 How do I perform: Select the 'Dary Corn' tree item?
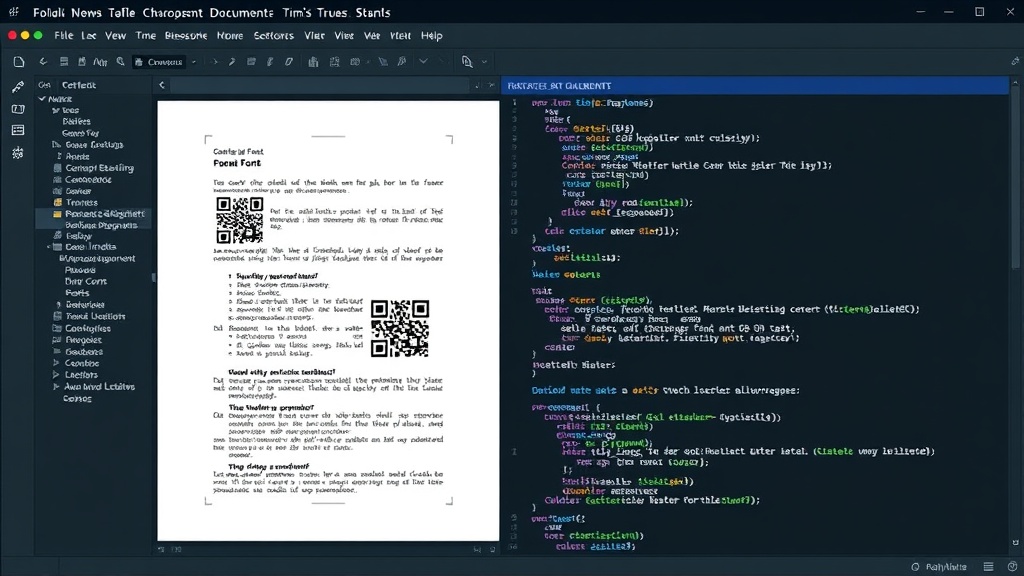coord(86,281)
